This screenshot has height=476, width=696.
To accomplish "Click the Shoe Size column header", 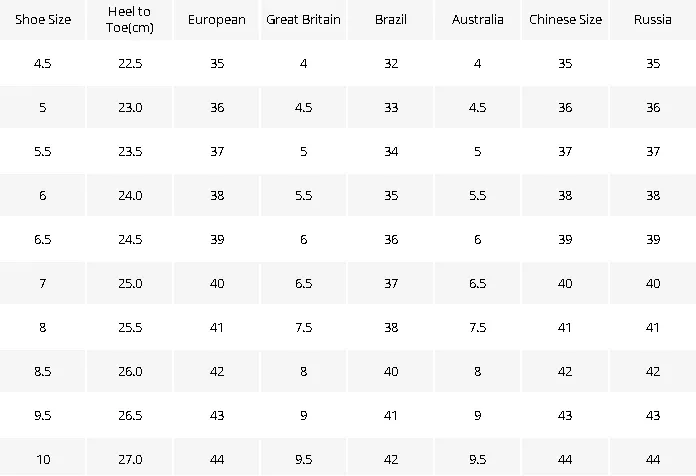I will [x=43, y=20].
